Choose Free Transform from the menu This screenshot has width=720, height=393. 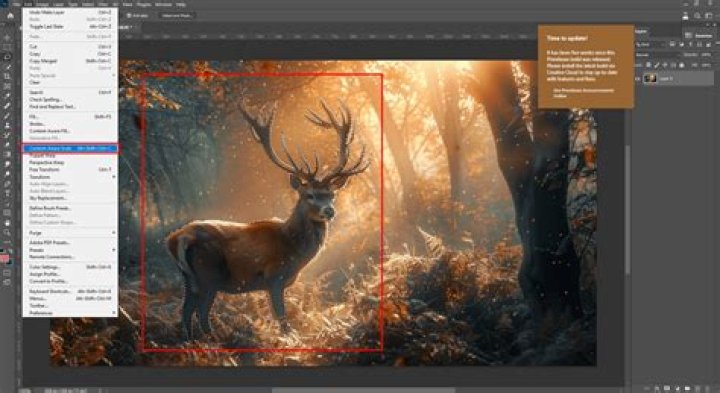[x=70, y=169]
